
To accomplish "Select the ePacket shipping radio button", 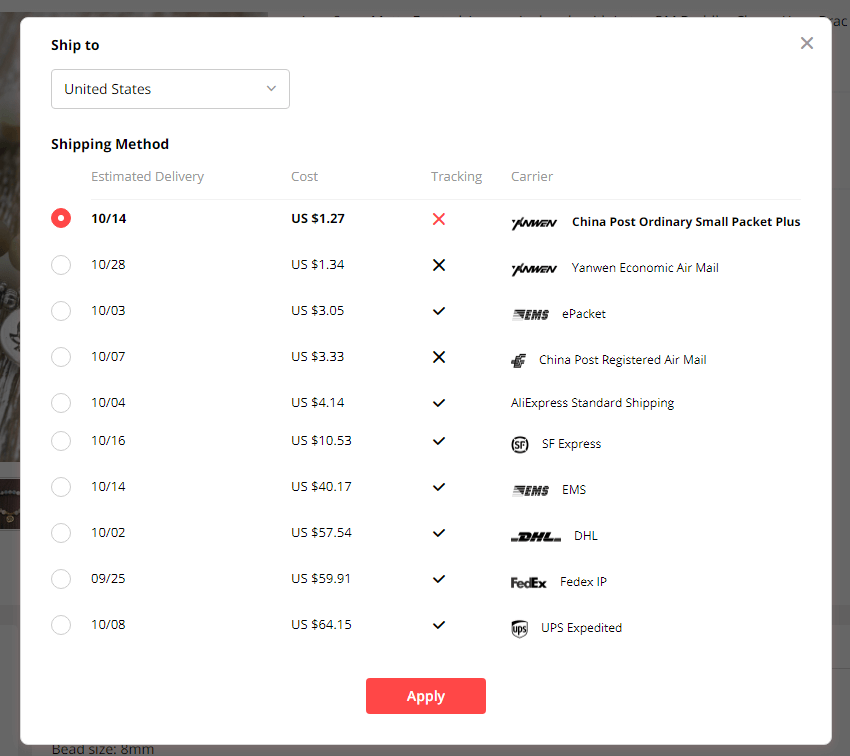I will coord(61,311).
